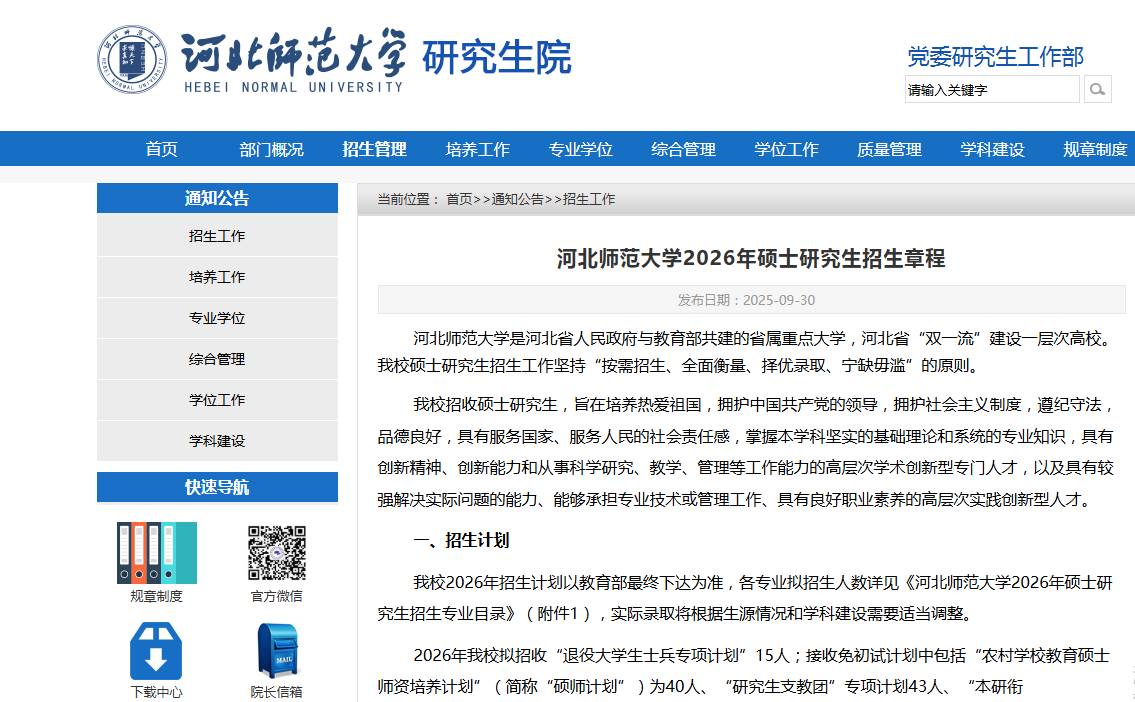The width and height of the screenshot is (1135, 702).
Task: Open 综合管理 in the left sidebar
Action: pyautogui.click(x=217, y=359)
